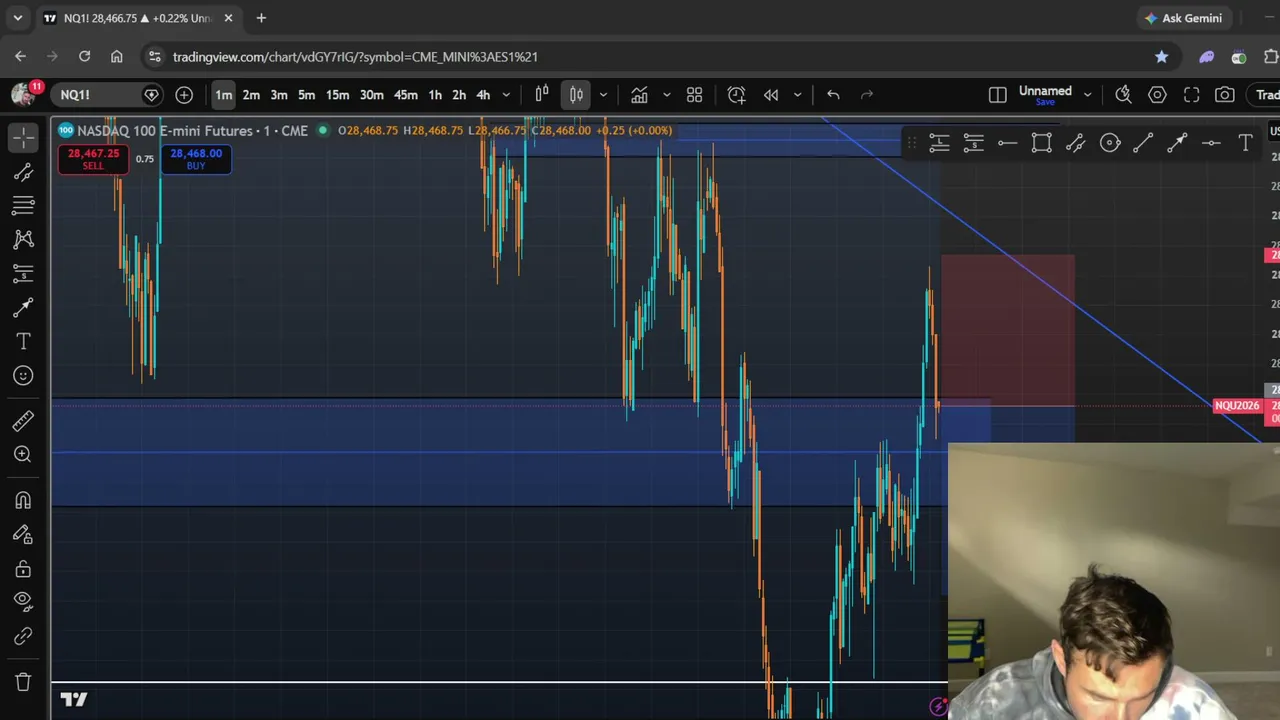Open the indicator templates grid

(x=694, y=95)
